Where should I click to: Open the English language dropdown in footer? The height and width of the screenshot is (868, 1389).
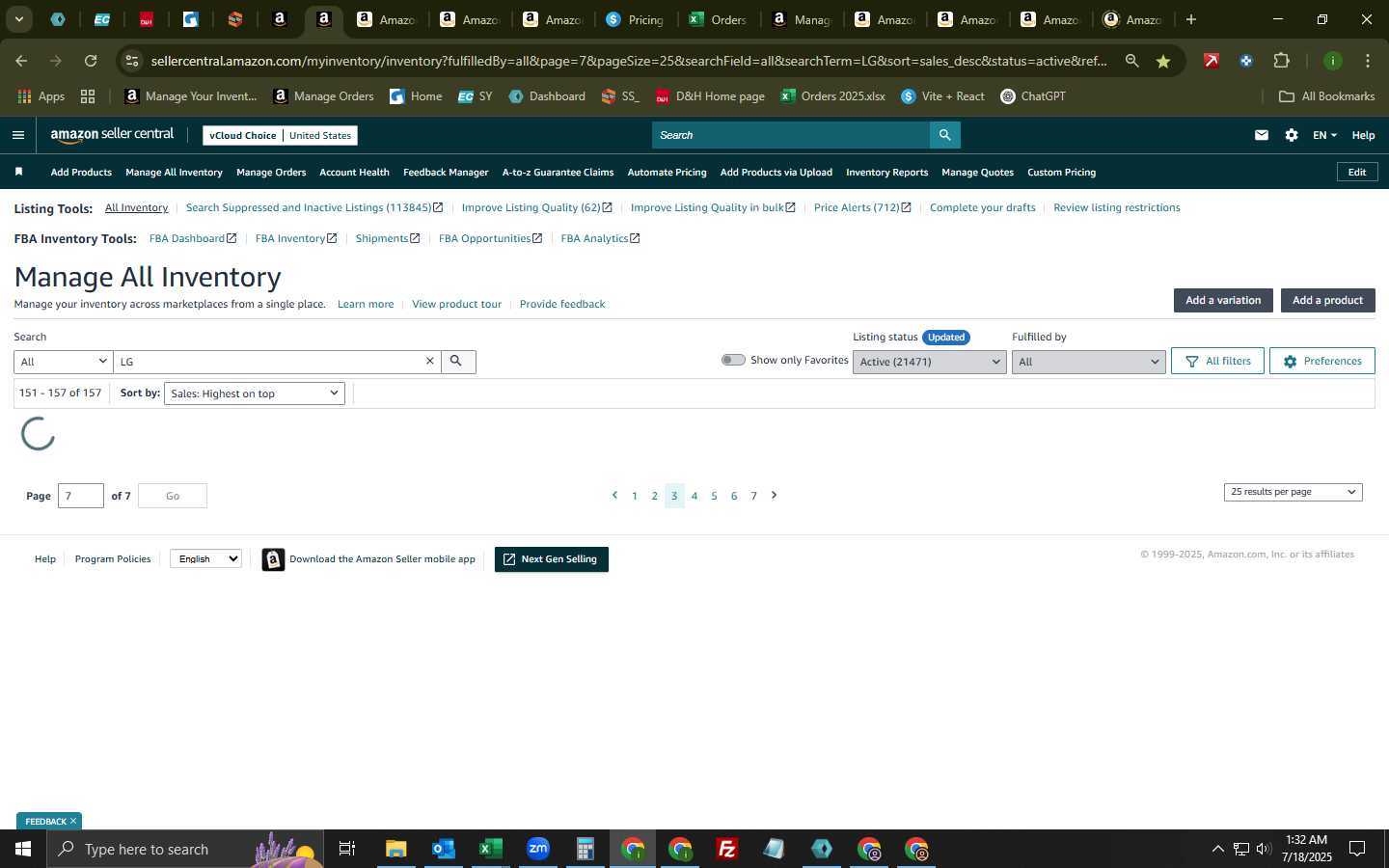(x=205, y=558)
